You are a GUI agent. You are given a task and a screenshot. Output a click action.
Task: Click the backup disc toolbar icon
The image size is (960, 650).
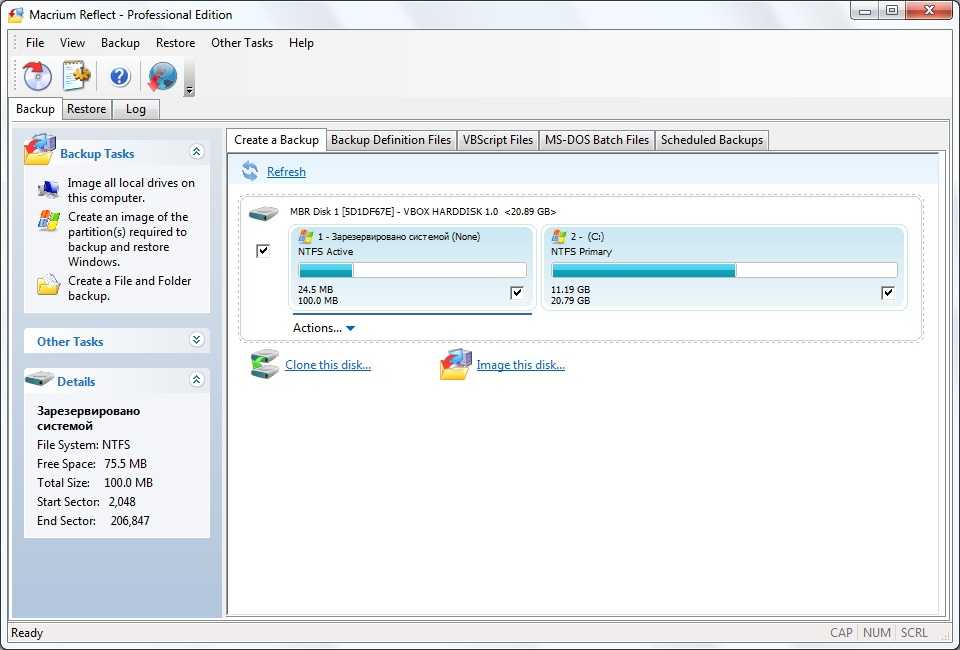coord(37,77)
